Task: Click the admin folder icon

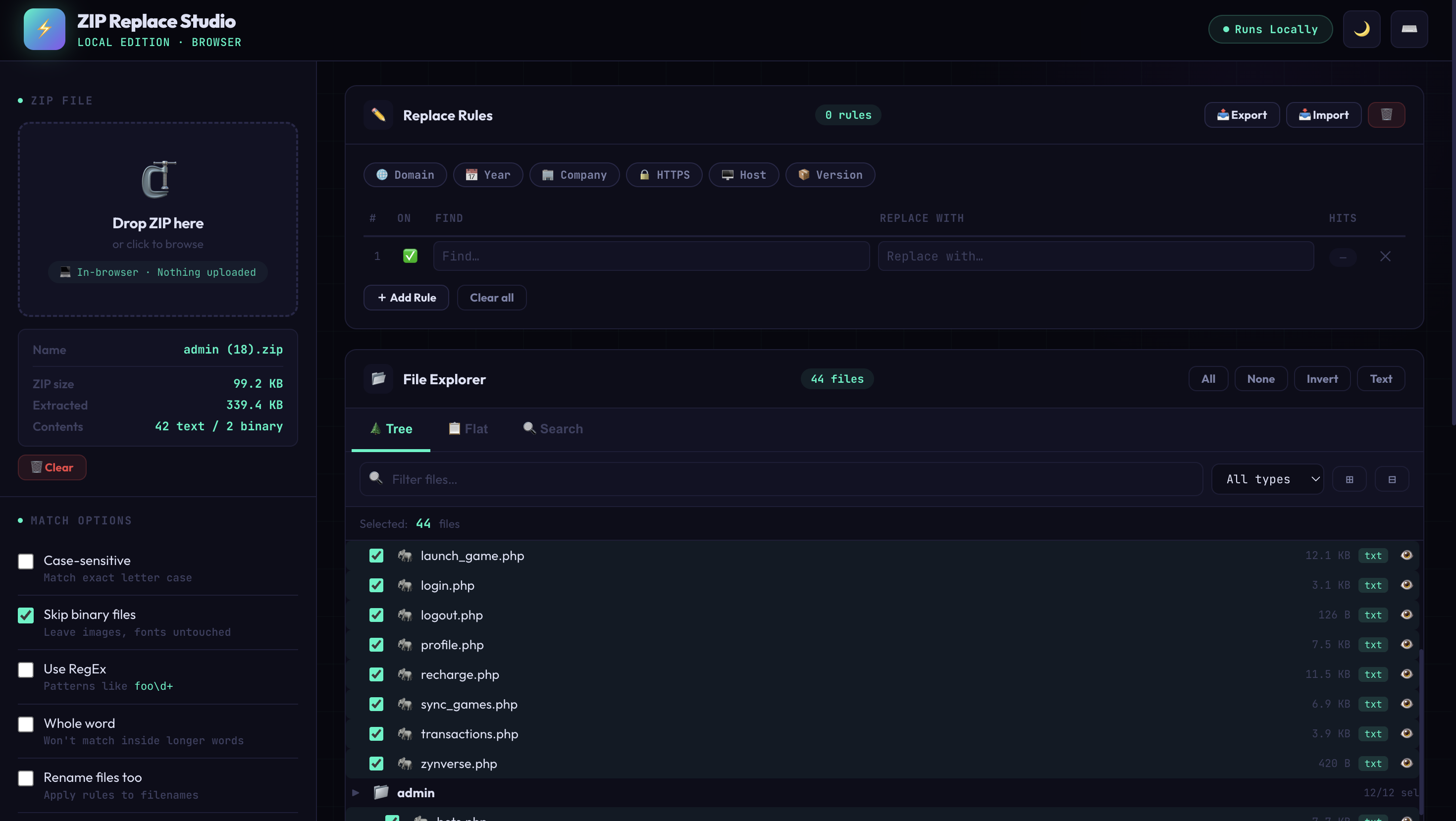Action: point(381,792)
